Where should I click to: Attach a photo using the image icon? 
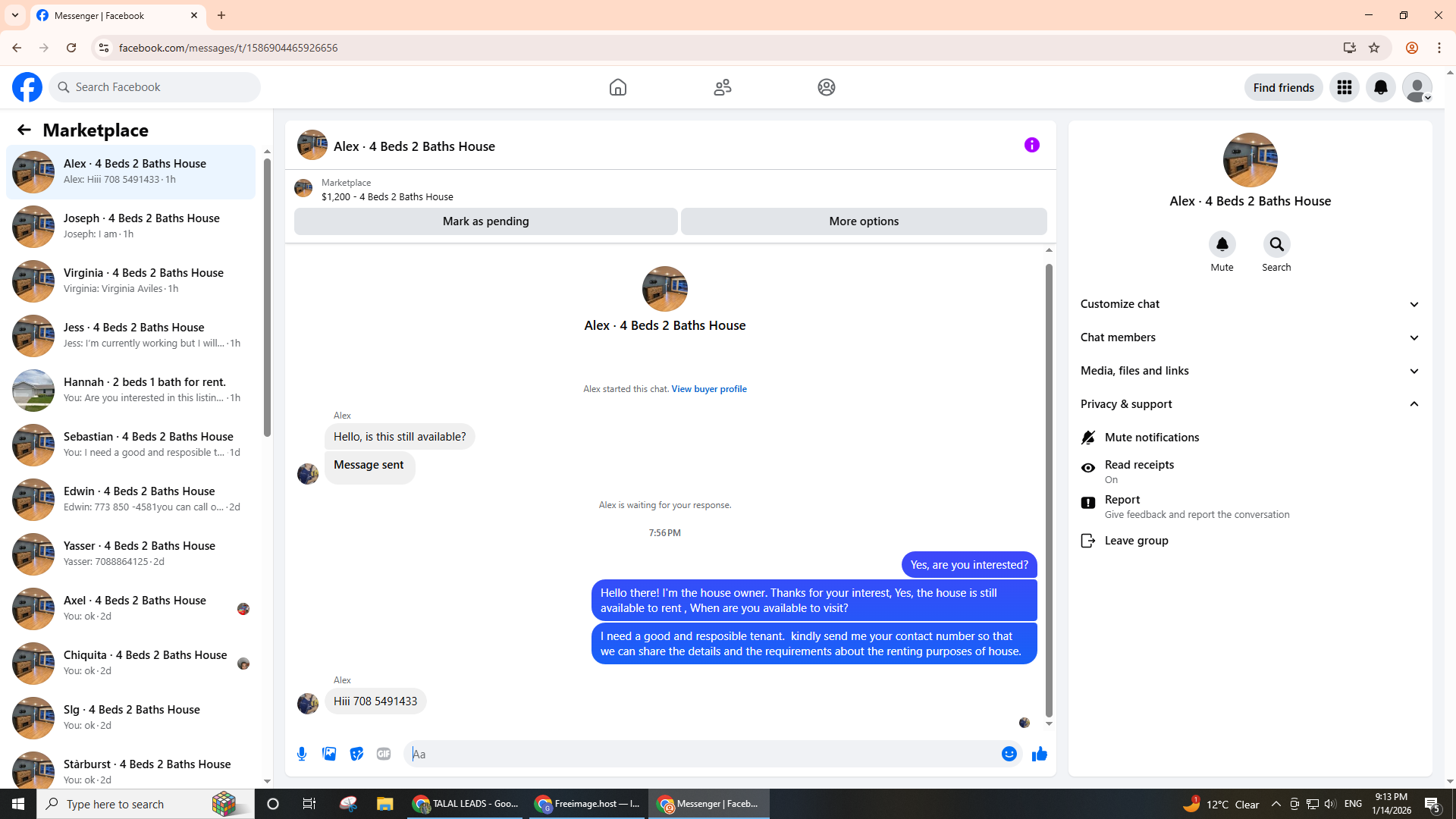click(329, 754)
